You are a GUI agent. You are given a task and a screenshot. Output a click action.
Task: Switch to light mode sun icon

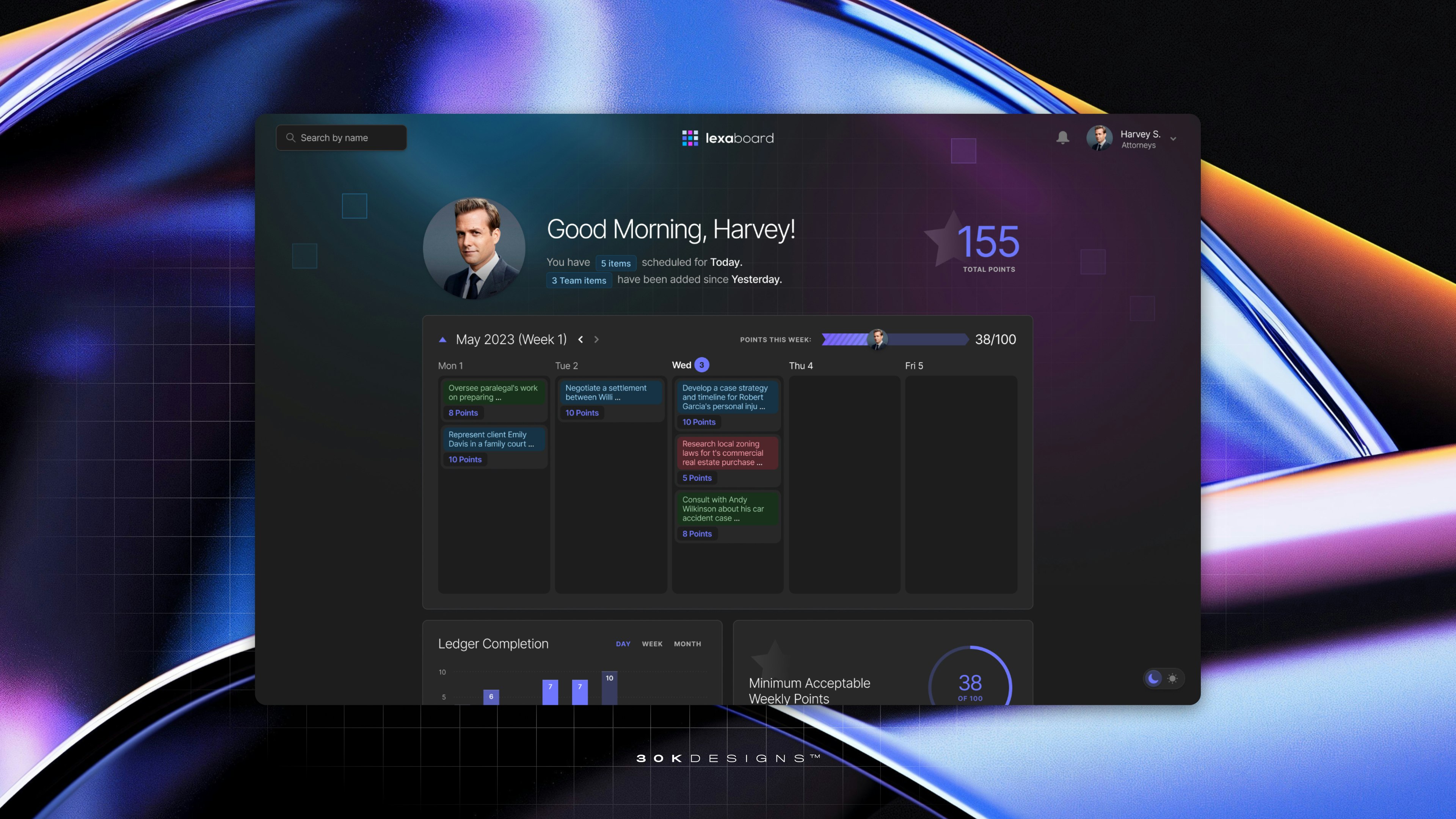pos(1173,678)
